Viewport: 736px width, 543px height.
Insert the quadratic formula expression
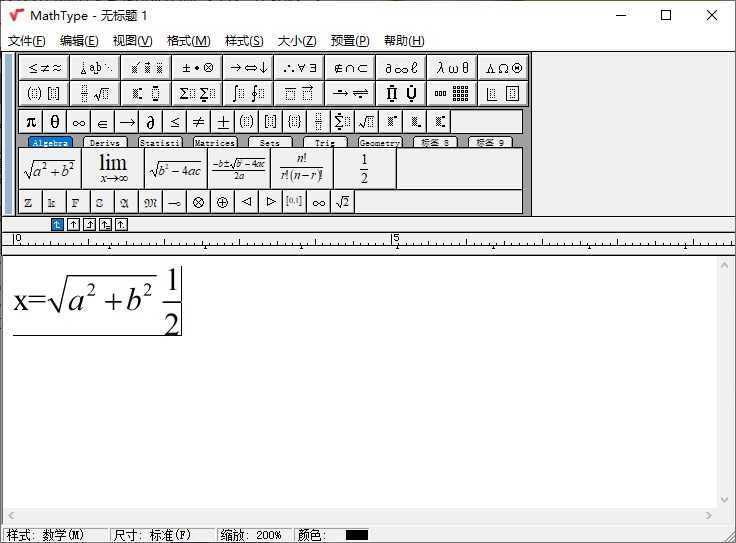click(x=239, y=169)
